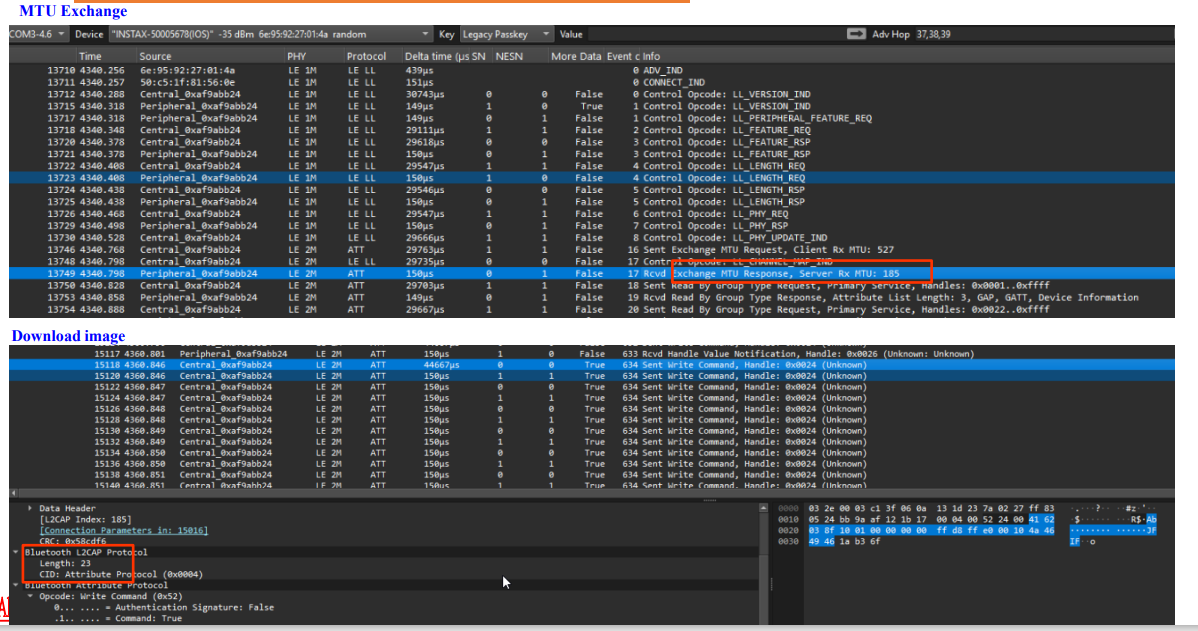Click the packet list horizontal scrollbar left arrow

13,493
